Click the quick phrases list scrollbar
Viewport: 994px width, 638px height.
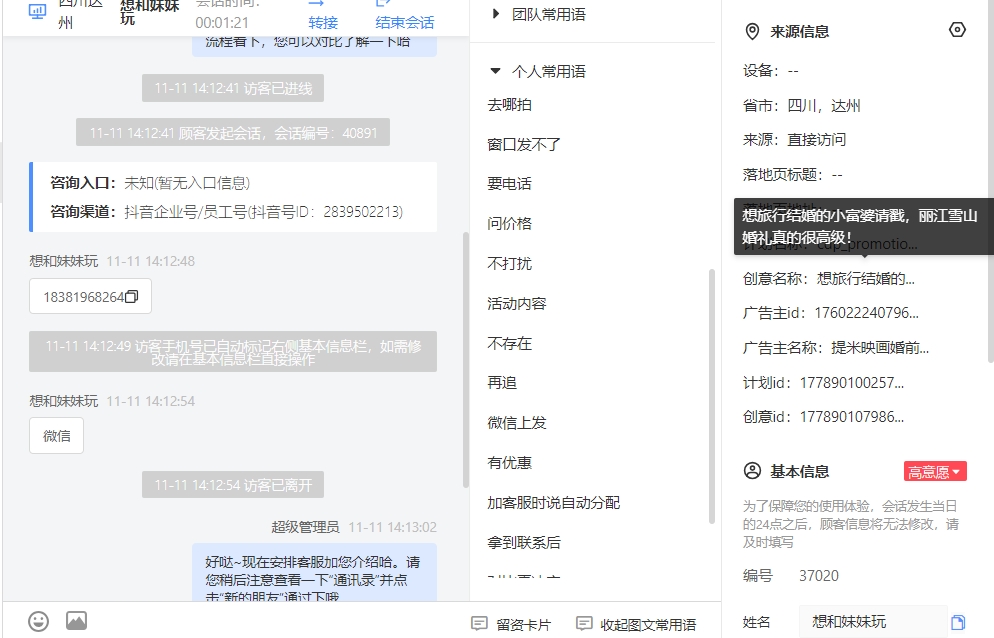pyautogui.click(x=712, y=396)
